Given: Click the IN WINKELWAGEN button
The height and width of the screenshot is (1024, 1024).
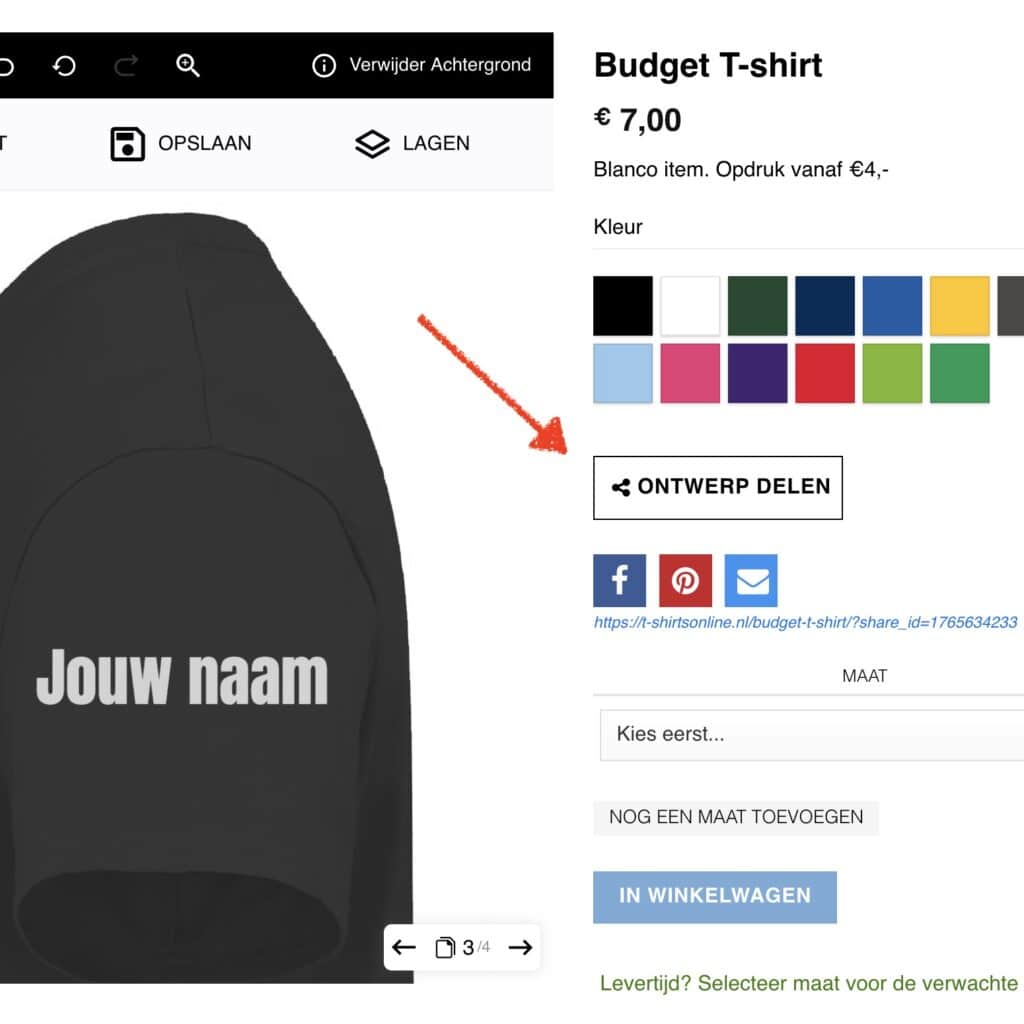Looking at the screenshot, I should (x=714, y=897).
